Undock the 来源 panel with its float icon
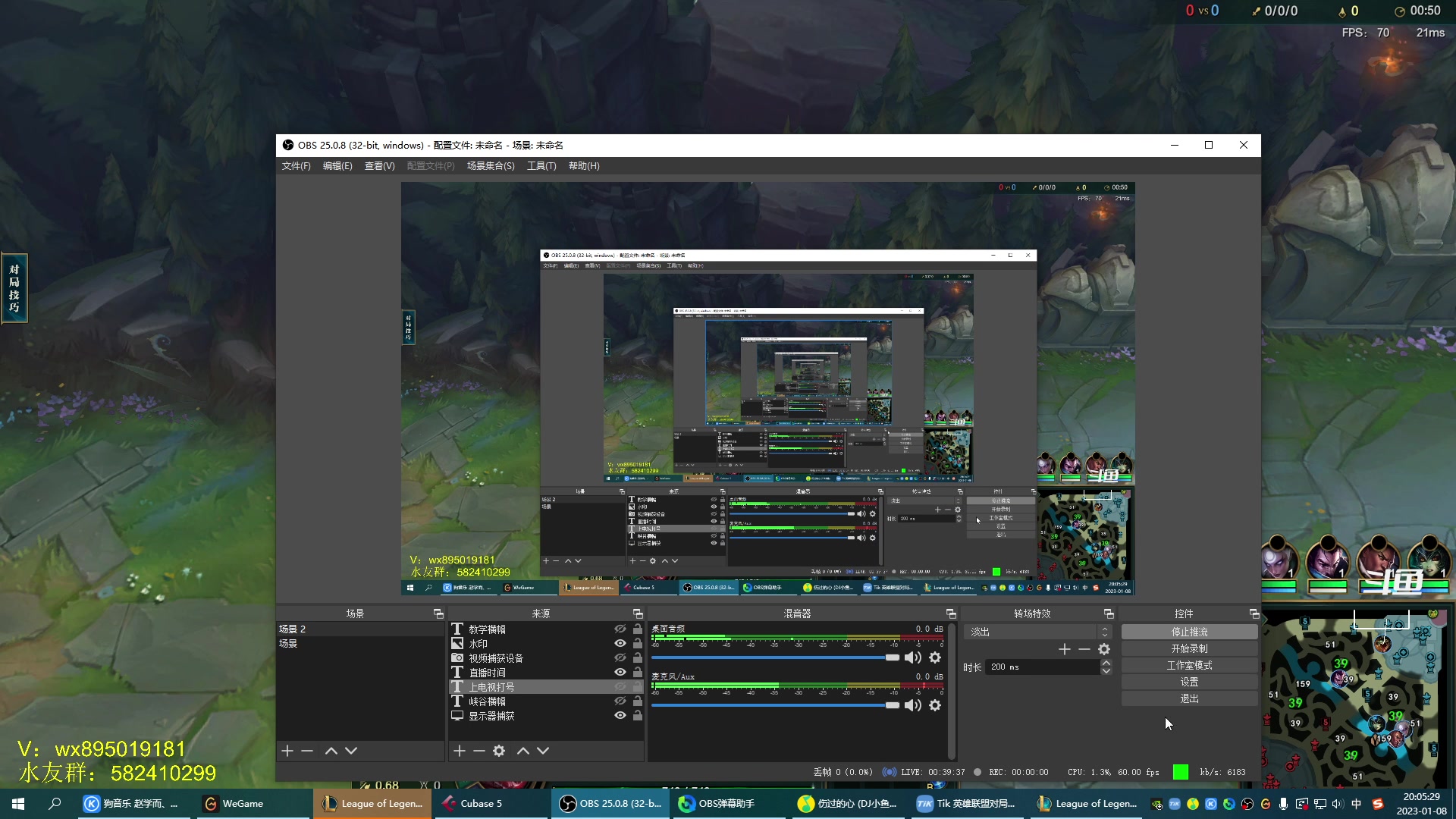The image size is (1456, 819). 638,613
